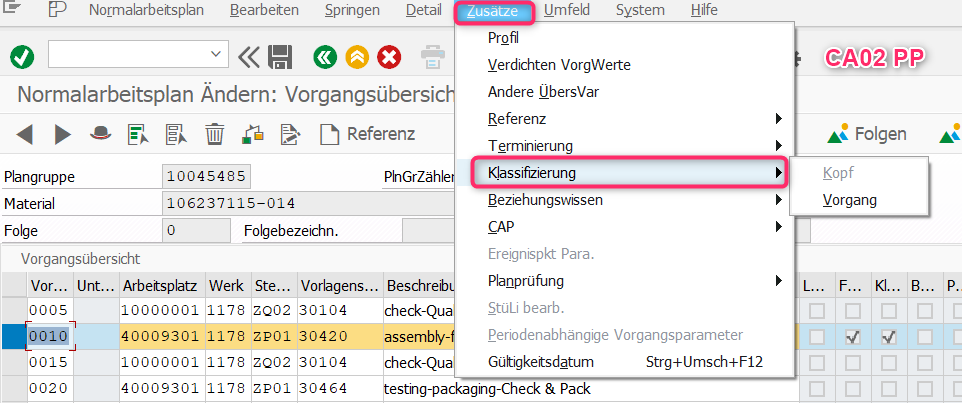Toggle the F checkbox in row 0010
This screenshot has width=962, height=403.
tap(853, 337)
